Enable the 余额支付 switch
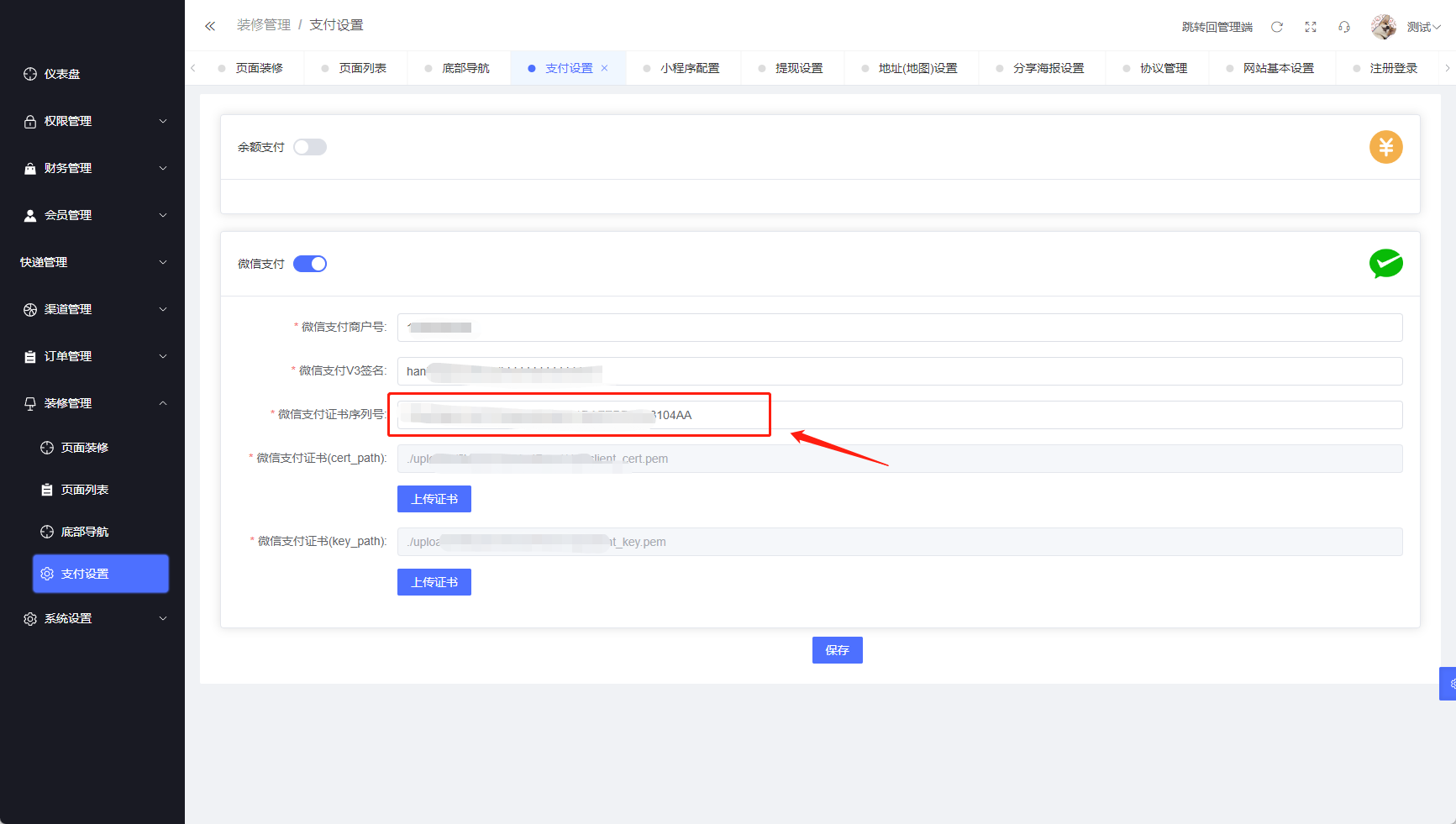 tap(309, 147)
